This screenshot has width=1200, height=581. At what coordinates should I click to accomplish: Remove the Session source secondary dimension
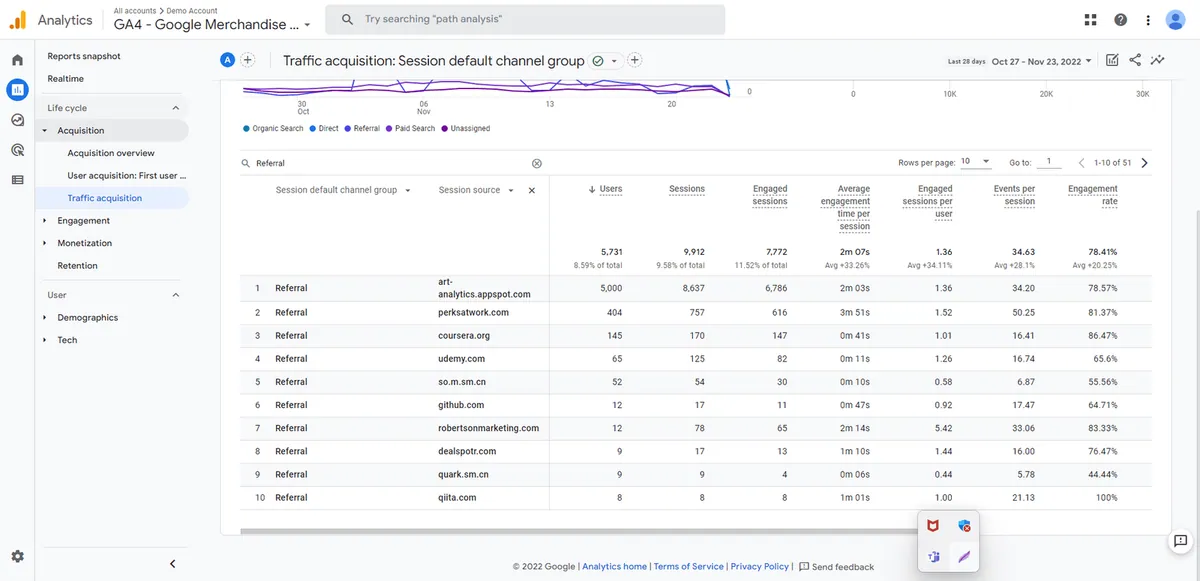coord(532,190)
